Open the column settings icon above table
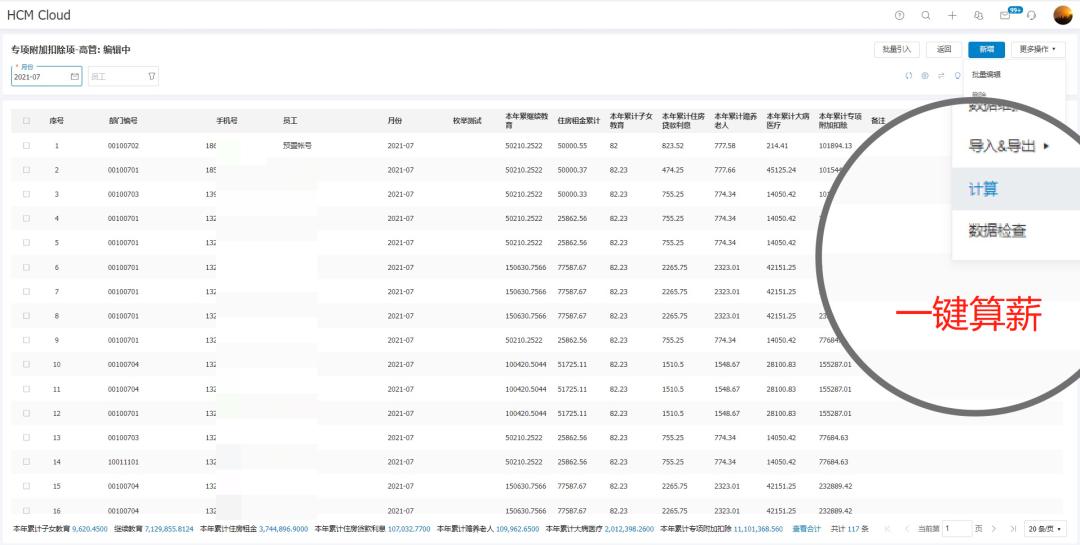1080x545 pixels. [x=925, y=76]
